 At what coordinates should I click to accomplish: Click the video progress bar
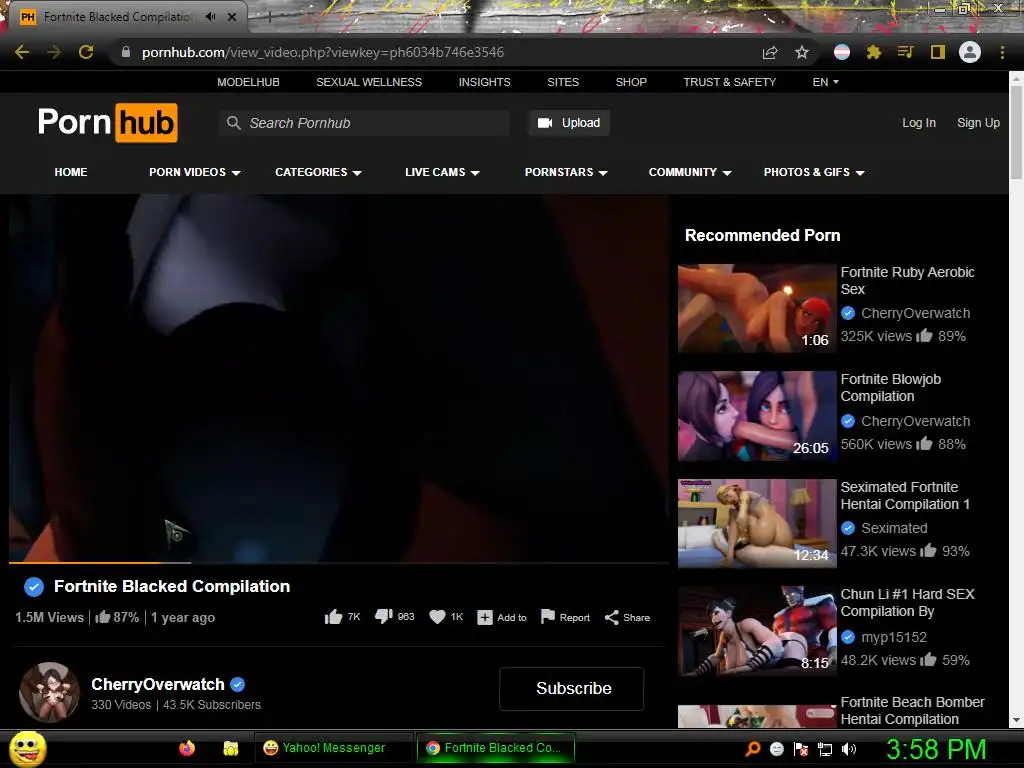[339, 562]
